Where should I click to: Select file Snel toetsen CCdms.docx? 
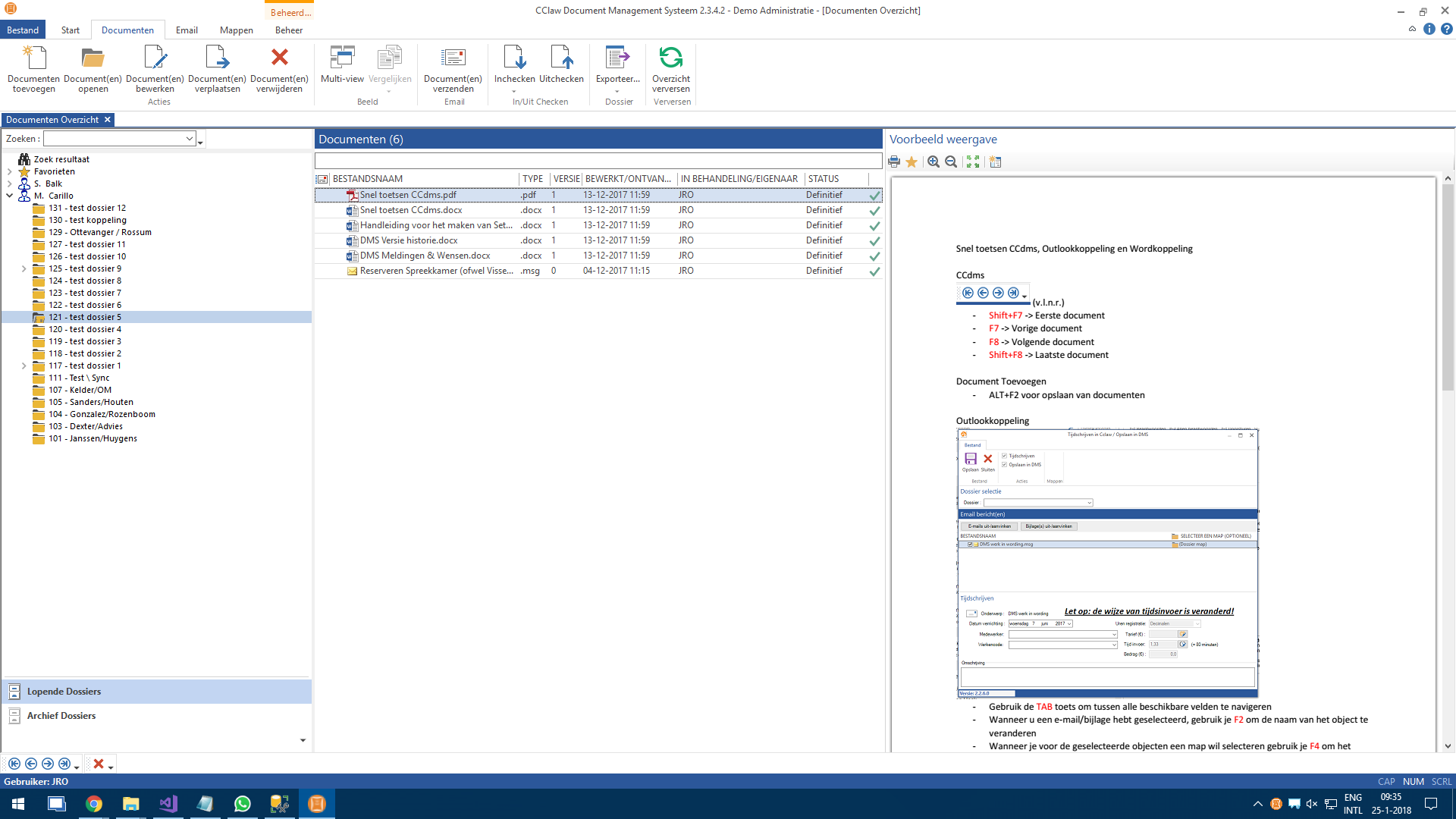[598, 210]
